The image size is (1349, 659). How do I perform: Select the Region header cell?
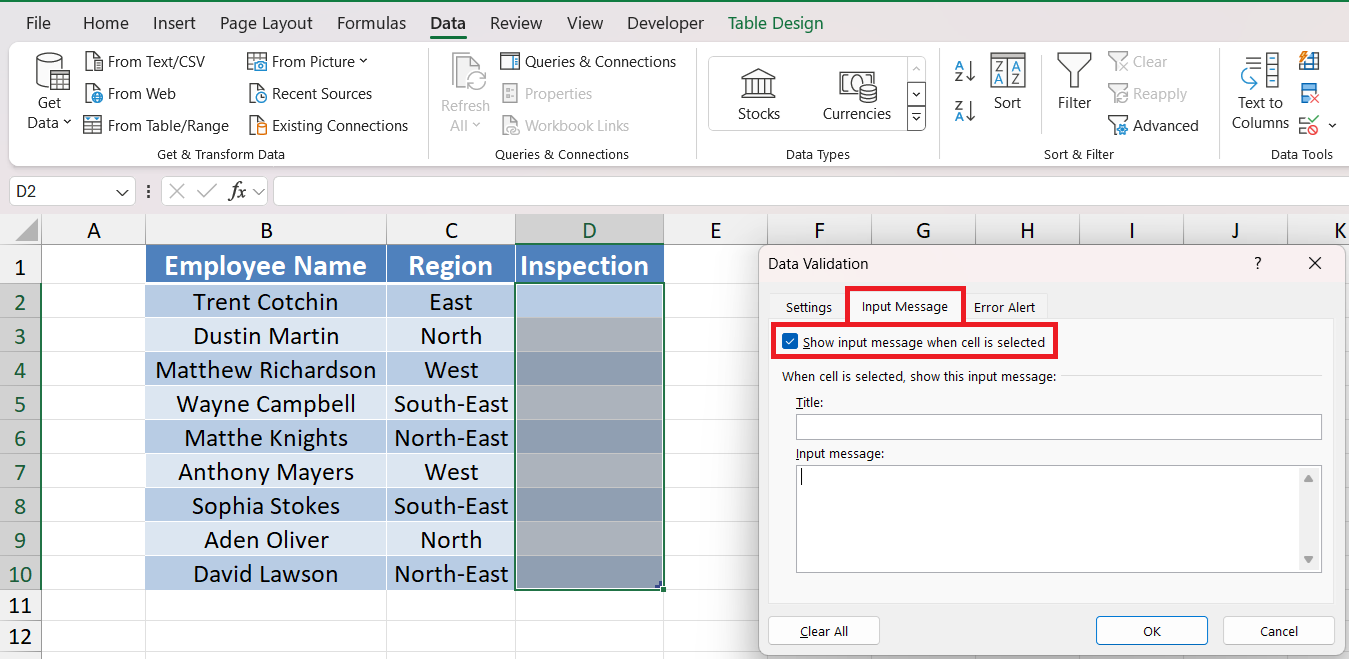[451, 266]
